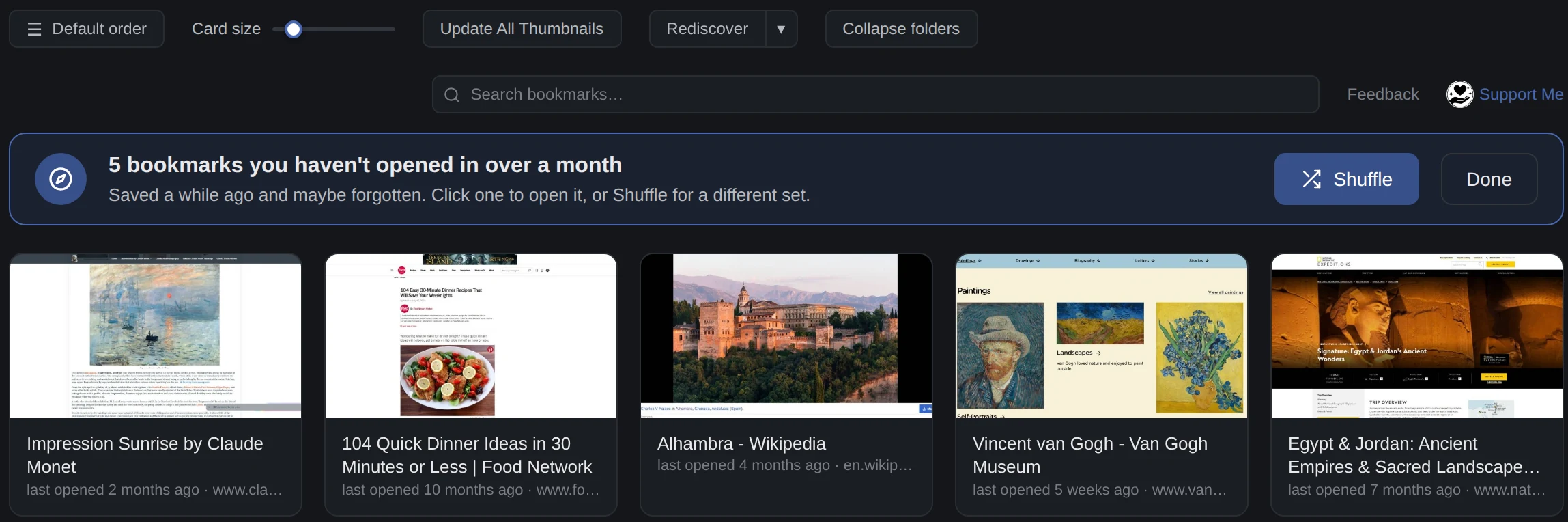Open the Feedback link
The height and width of the screenshot is (522, 1568).
(x=1383, y=94)
